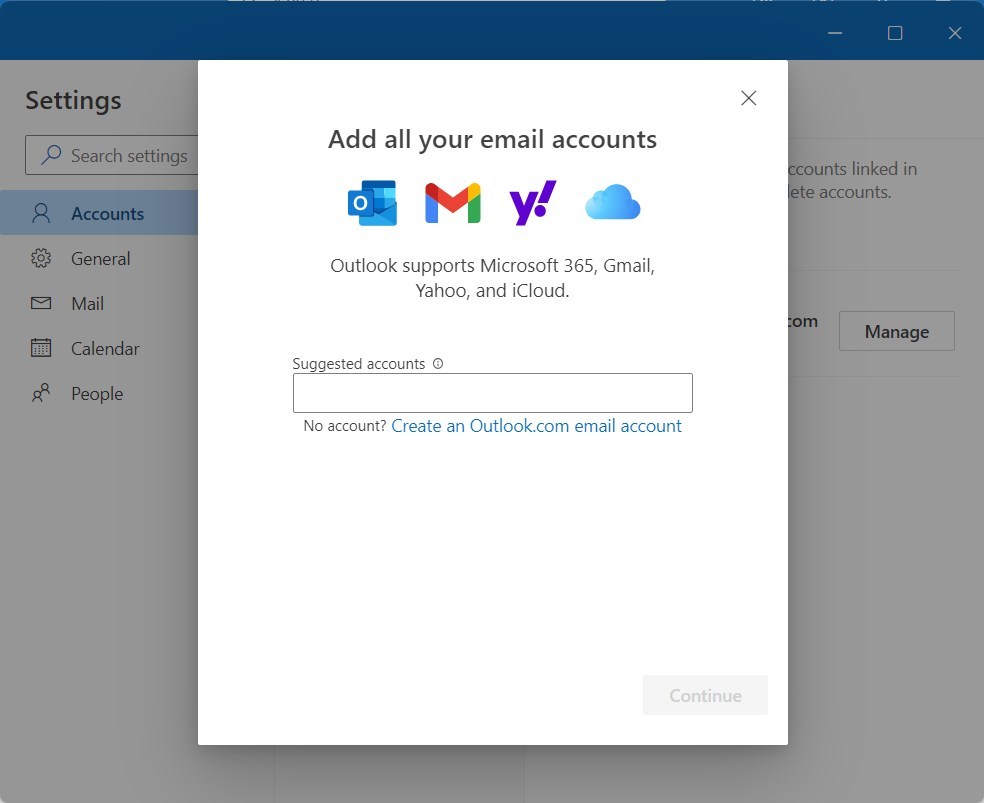Screen dimensions: 984x803
Task: Open People settings section
Action: point(99,394)
